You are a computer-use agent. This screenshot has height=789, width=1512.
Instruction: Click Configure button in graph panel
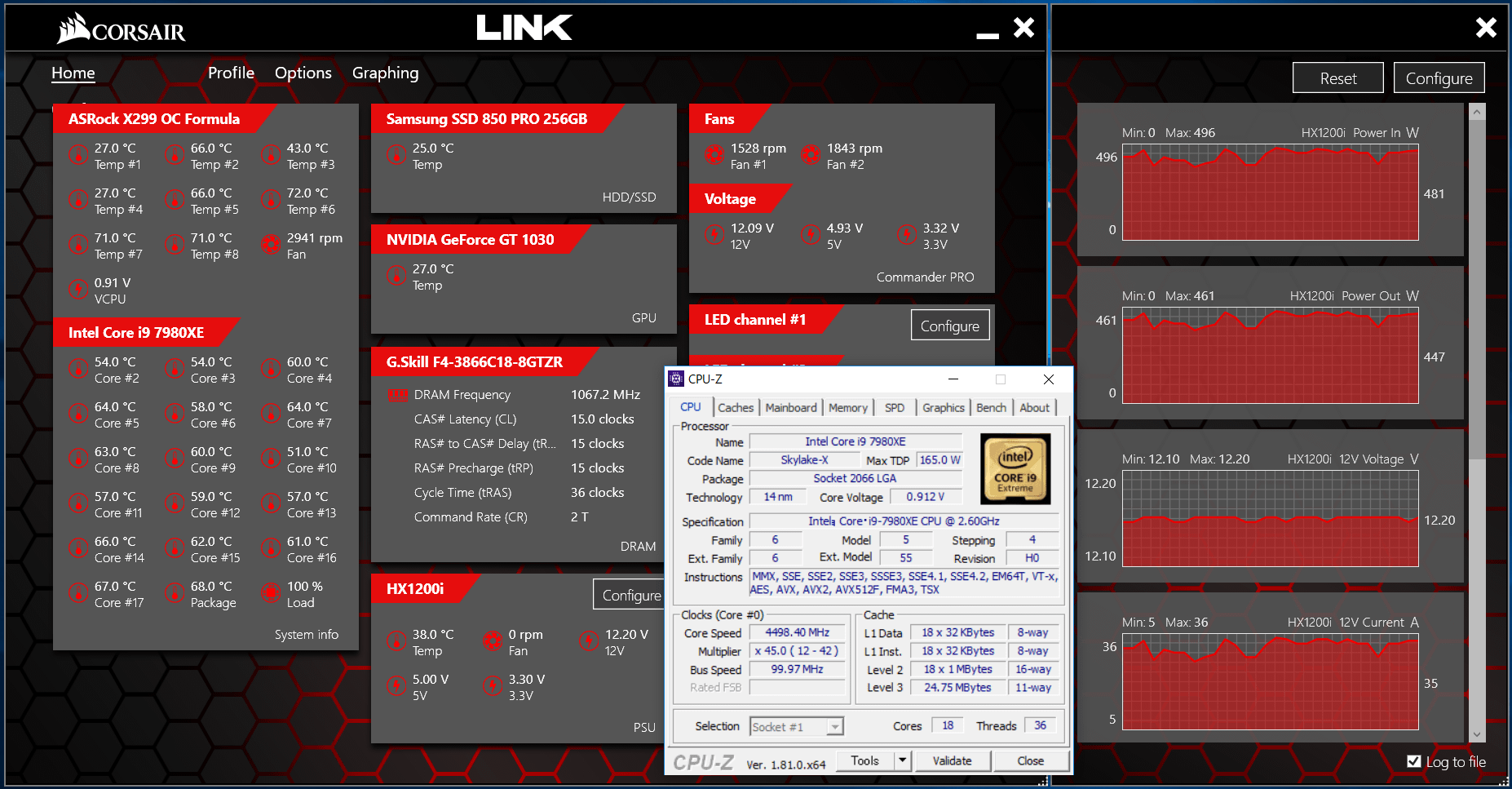(1439, 78)
